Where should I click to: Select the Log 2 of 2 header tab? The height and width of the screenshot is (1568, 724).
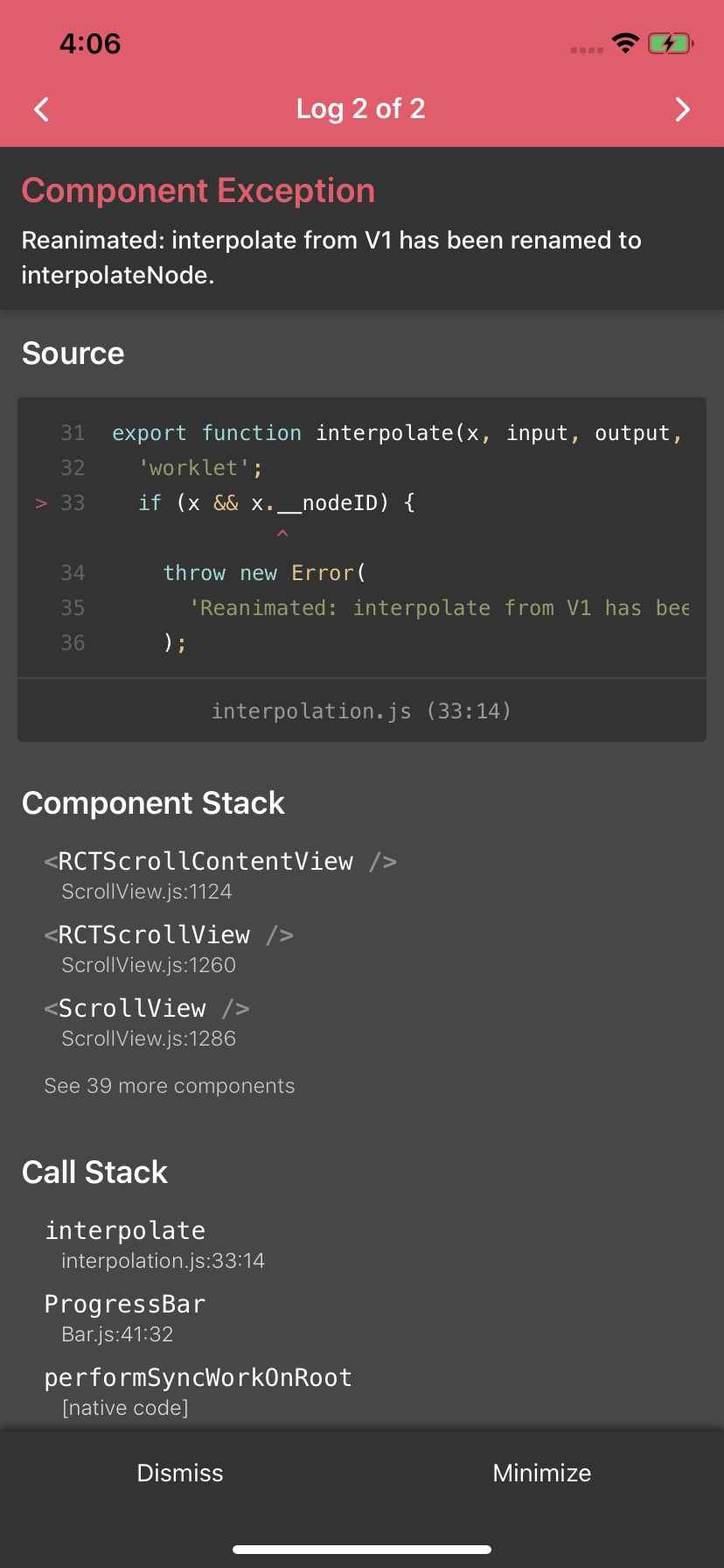click(361, 109)
